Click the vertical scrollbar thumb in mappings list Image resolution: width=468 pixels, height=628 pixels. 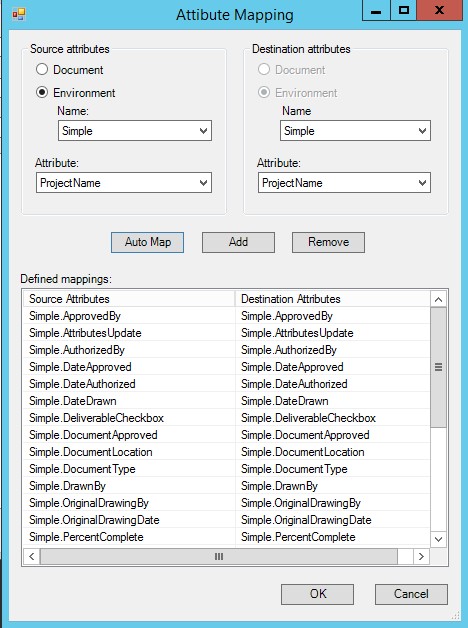[x=438, y=367]
